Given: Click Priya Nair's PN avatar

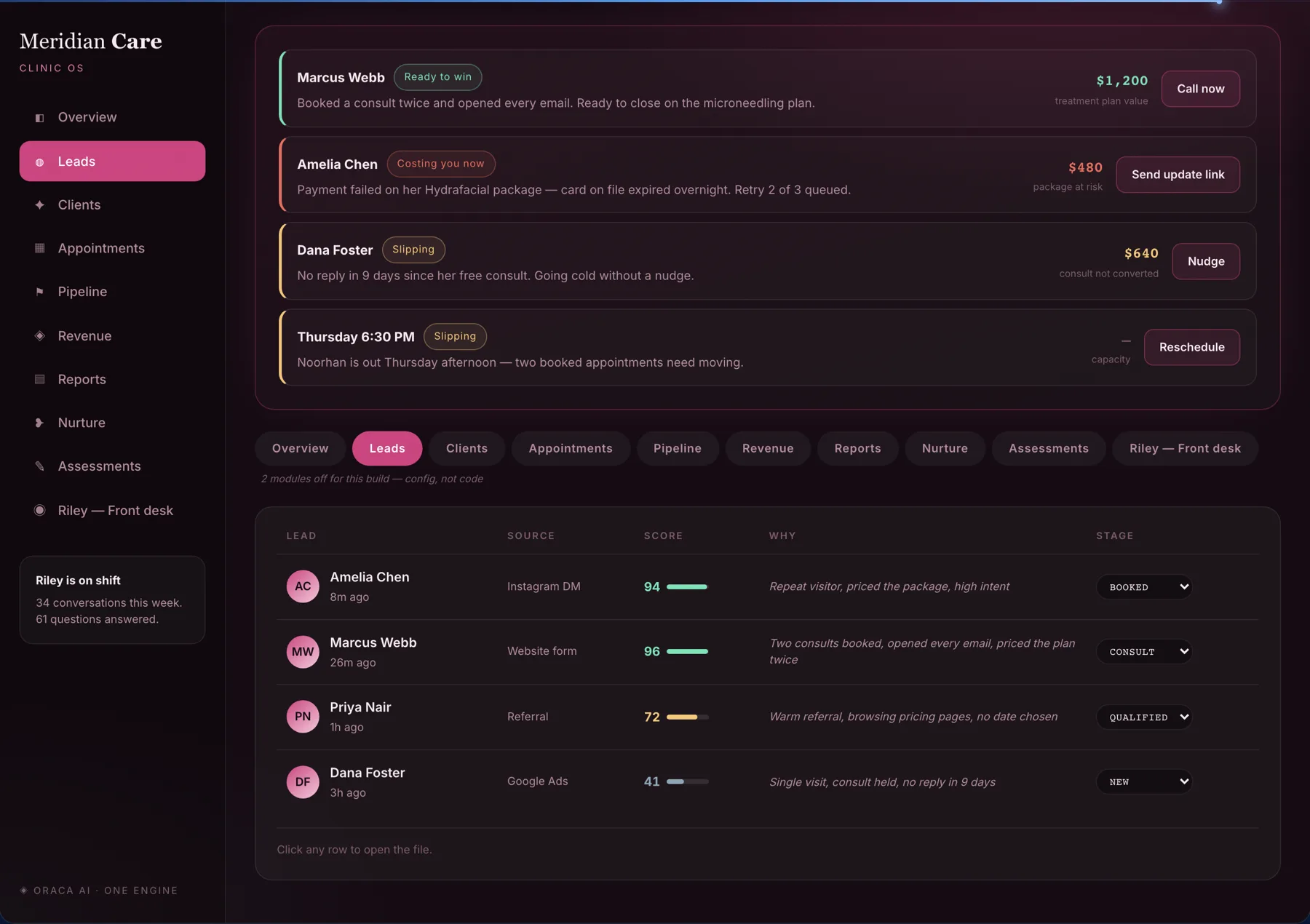Looking at the screenshot, I should point(303,717).
